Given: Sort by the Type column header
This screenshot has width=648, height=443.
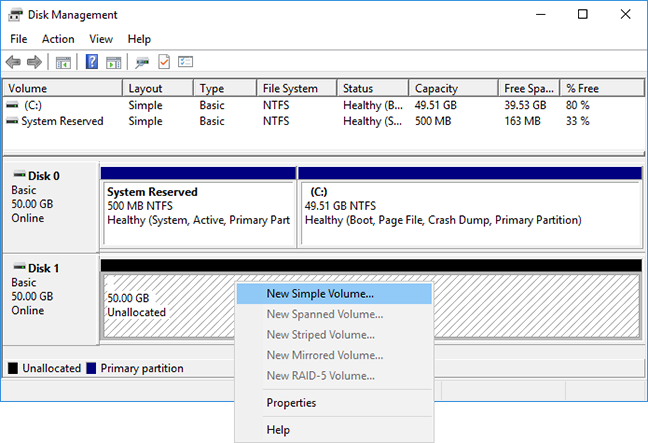Looking at the screenshot, I should coord(225,88).
